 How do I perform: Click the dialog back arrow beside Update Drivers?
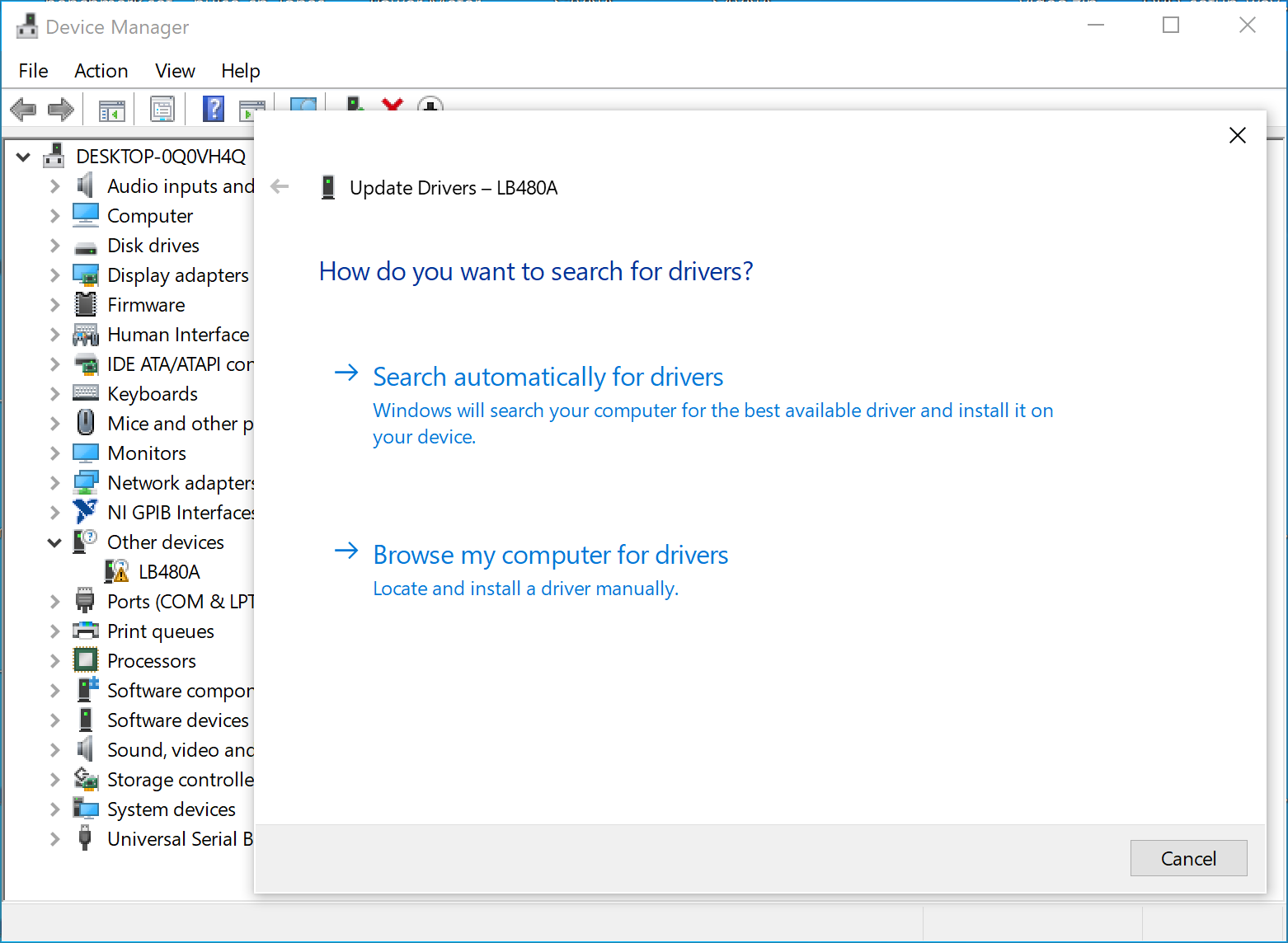[x=280, y=186]
